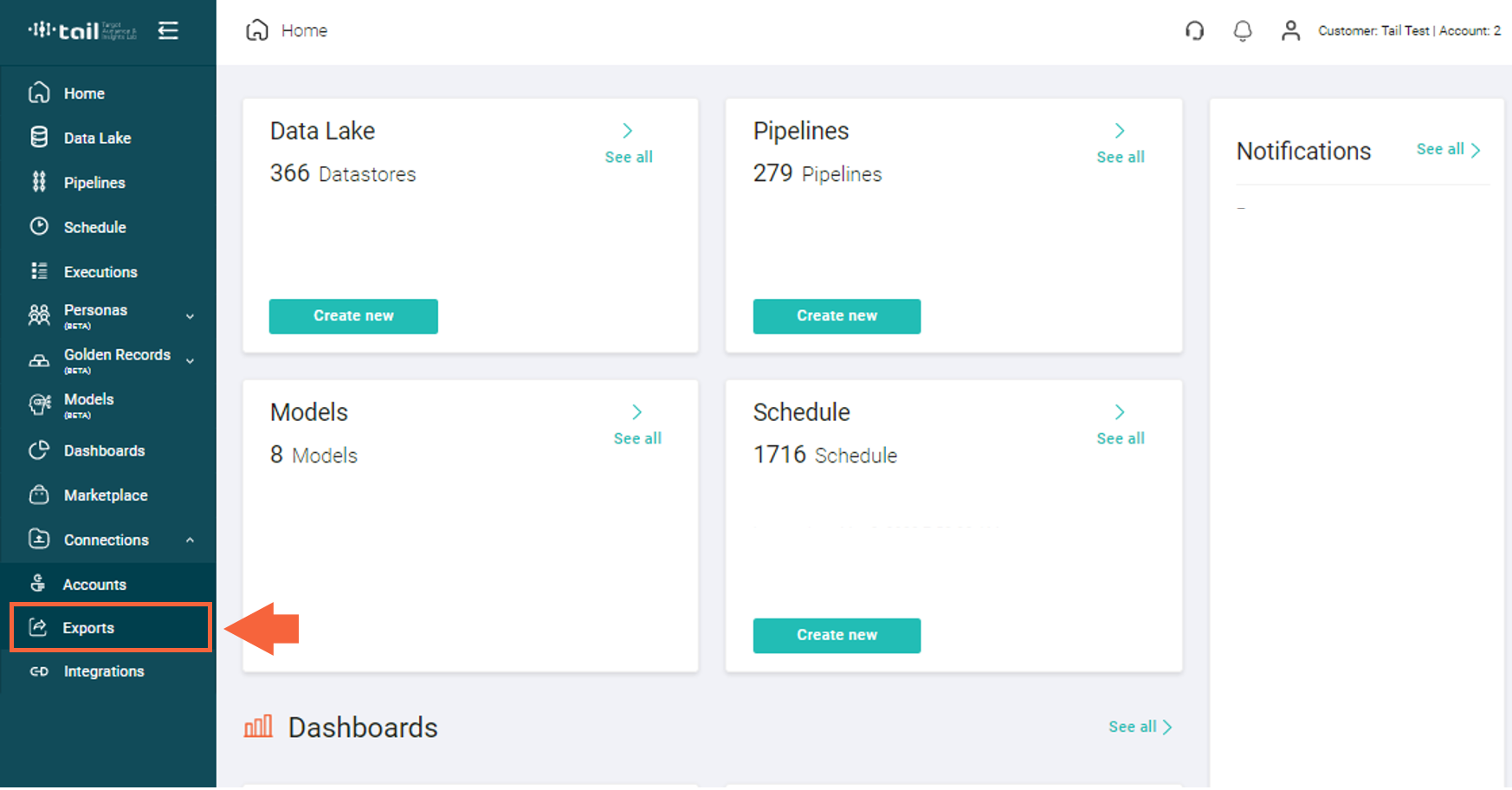Image resolution: width=1512 pixels, height=790 pixels.
Task: Open the Exports menu item
Action: 110,627
